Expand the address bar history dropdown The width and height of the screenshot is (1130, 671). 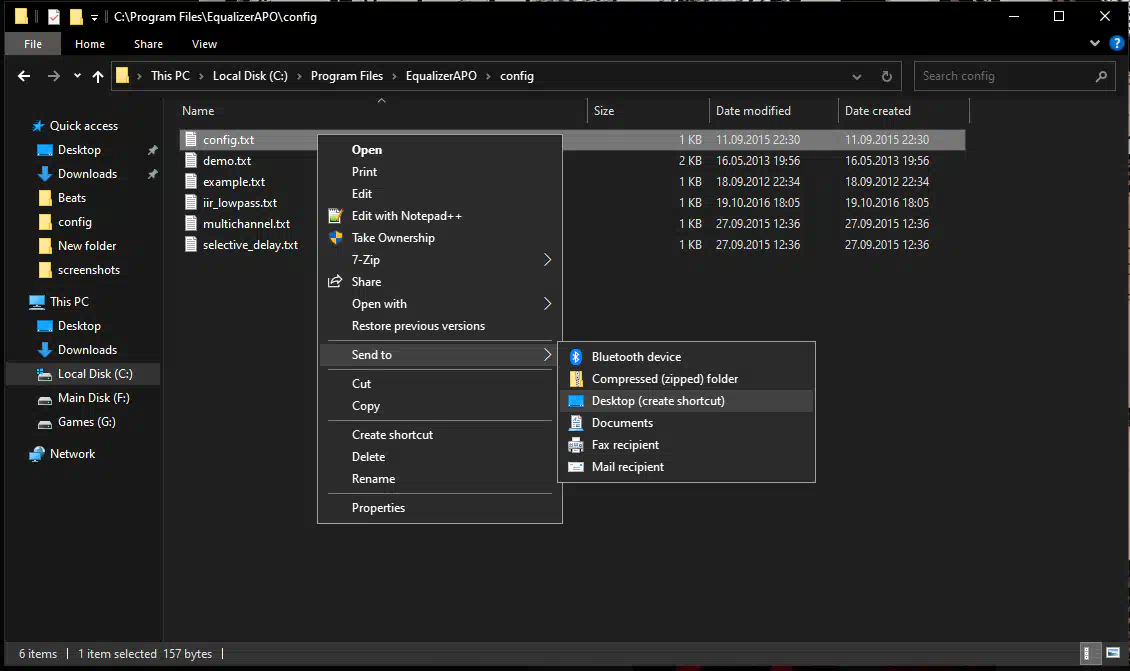coord(857,76)
